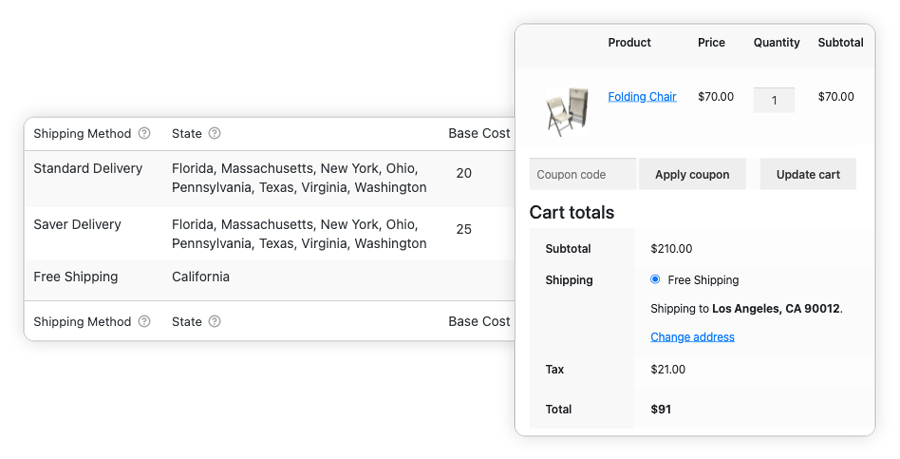Click the quantity field for Folding Chair
The width and height of the screenshot is (900, 459).
(774, 100)
